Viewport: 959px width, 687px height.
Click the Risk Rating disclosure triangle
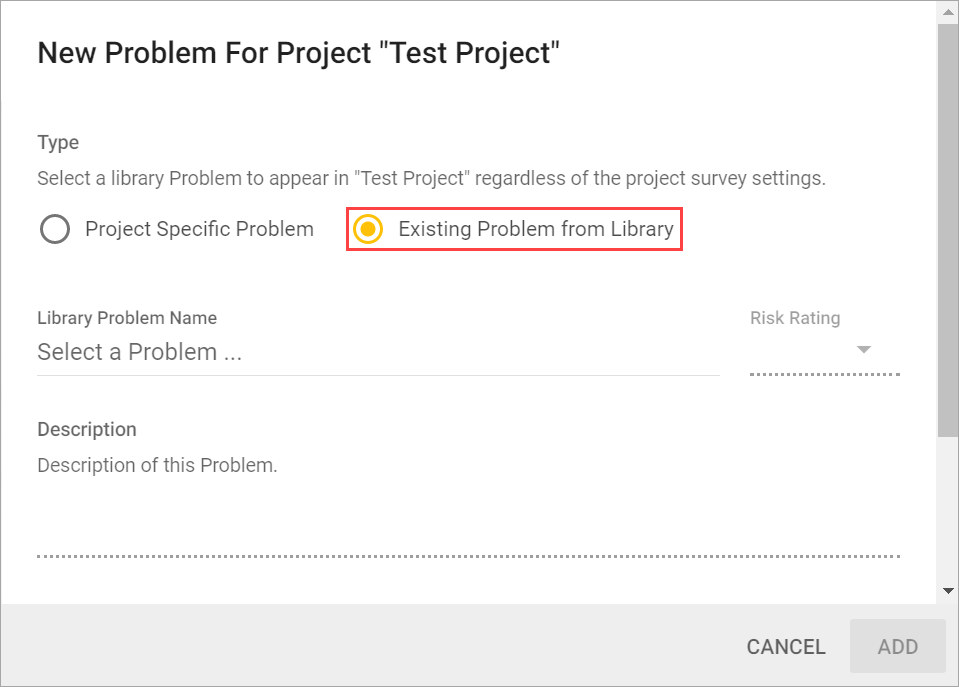point(863,351)
